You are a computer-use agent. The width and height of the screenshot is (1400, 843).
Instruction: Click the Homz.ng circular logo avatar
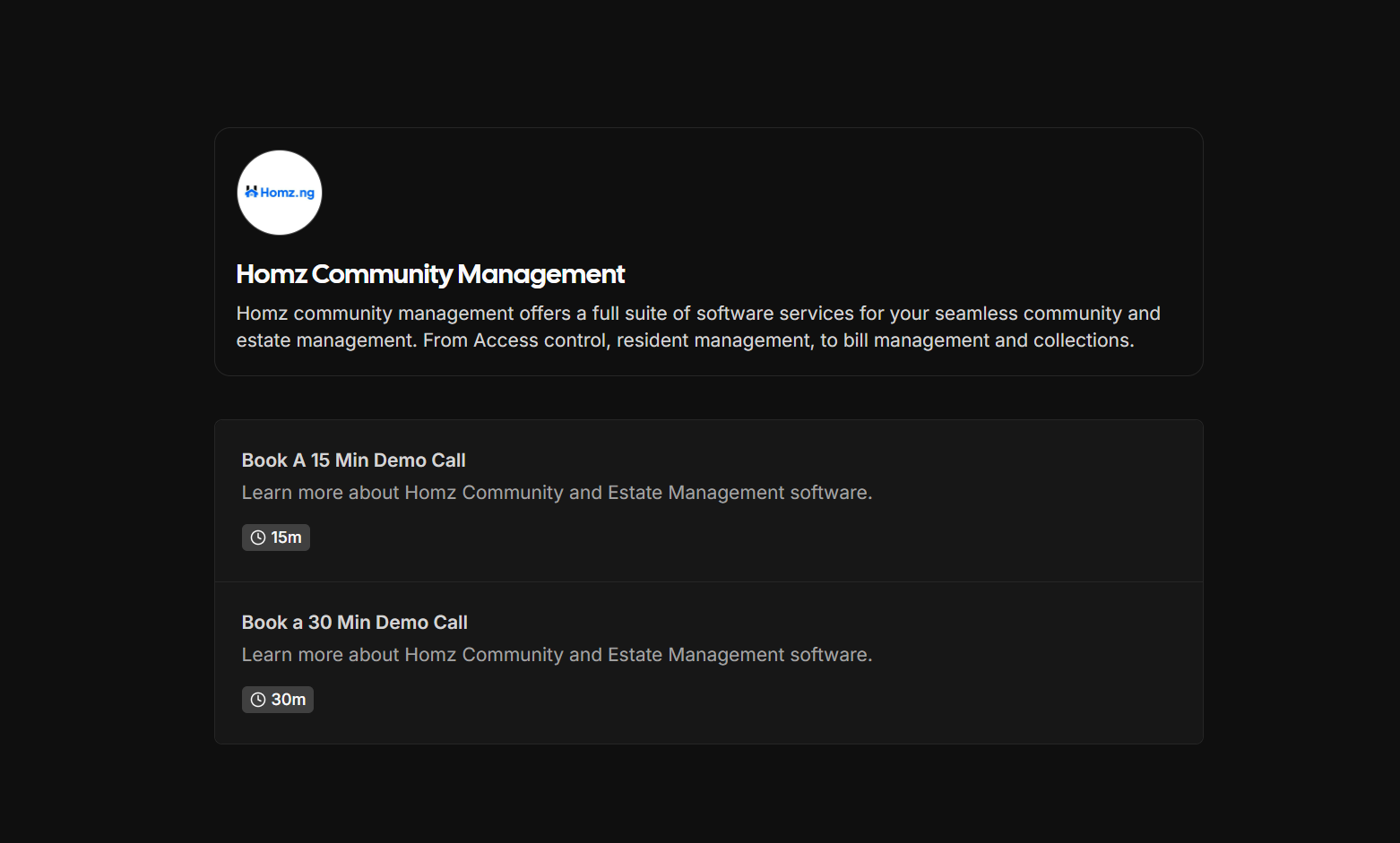279,193
